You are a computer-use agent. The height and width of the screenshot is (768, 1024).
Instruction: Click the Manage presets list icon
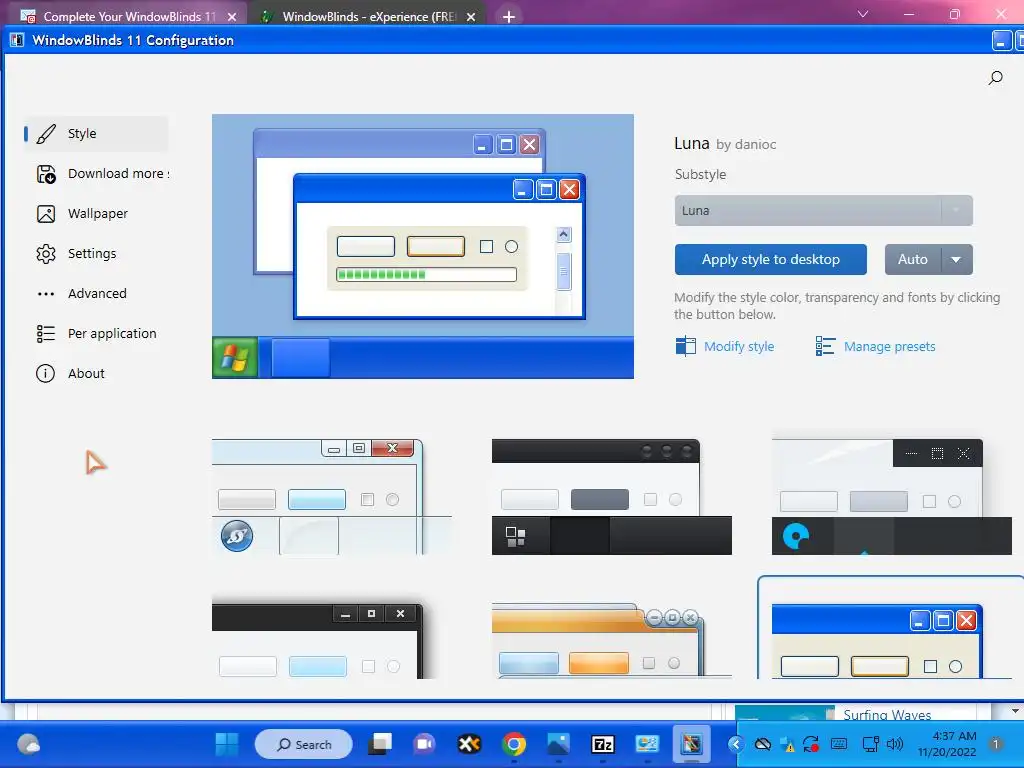click(825, 346)
